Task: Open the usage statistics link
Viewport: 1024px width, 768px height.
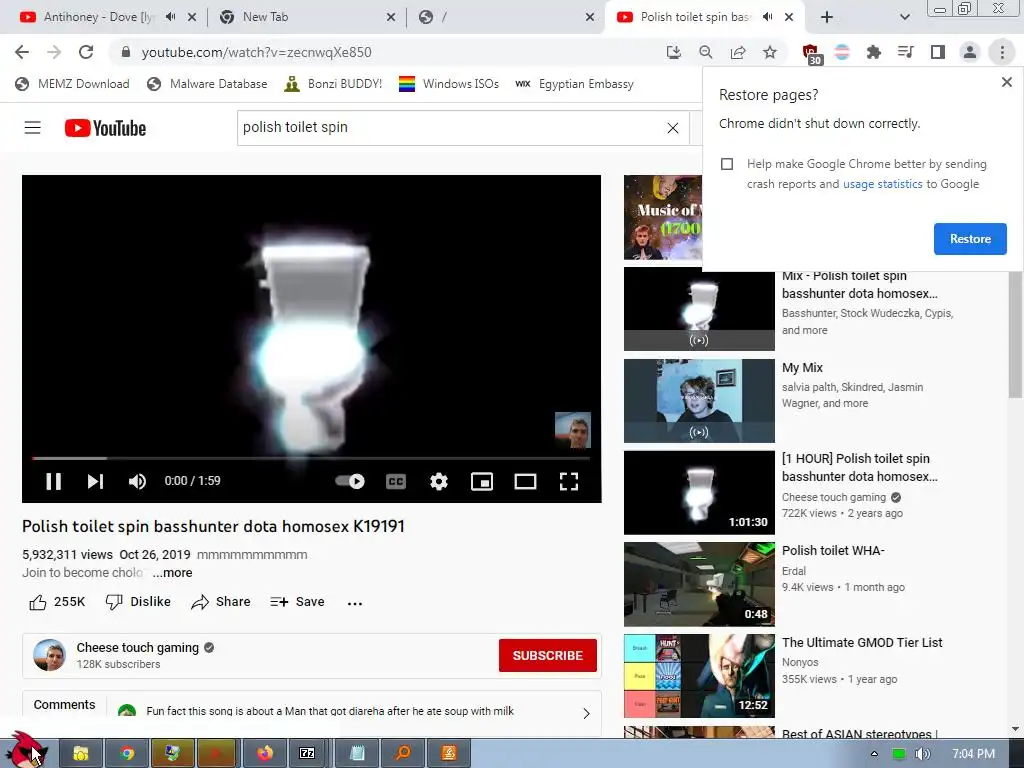Action: click(882, 184)
